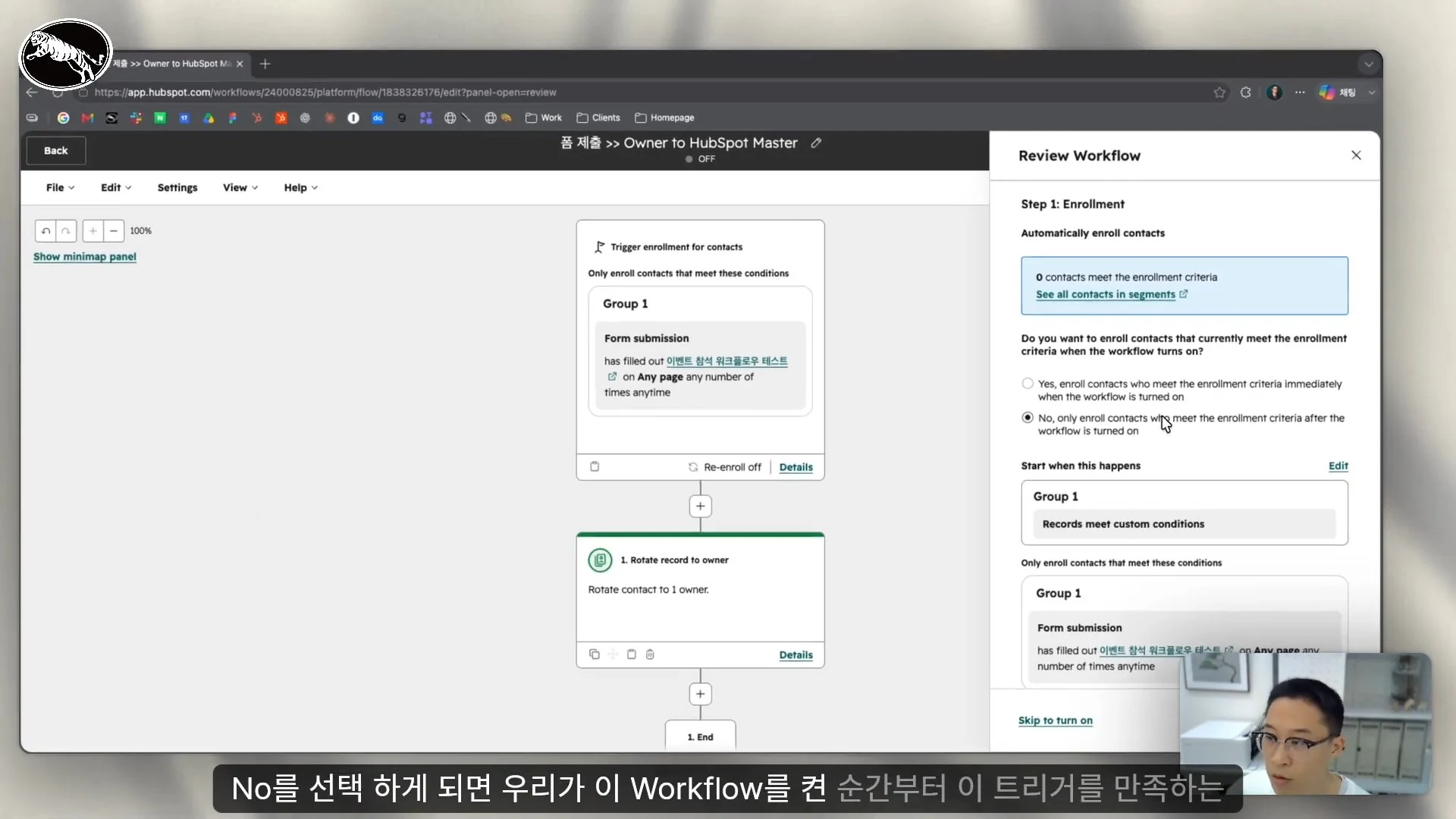Select No, only enroll after turned on radio
The height and width of the screenshot is (819, 1456).
coord(1028,418)
